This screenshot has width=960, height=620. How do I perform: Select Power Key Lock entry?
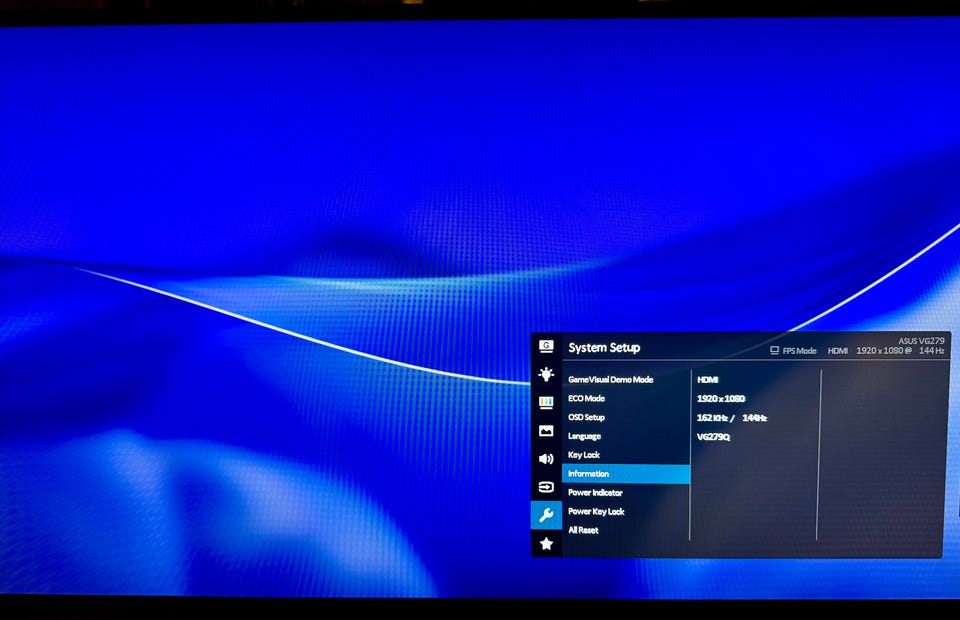pos(596,512)
